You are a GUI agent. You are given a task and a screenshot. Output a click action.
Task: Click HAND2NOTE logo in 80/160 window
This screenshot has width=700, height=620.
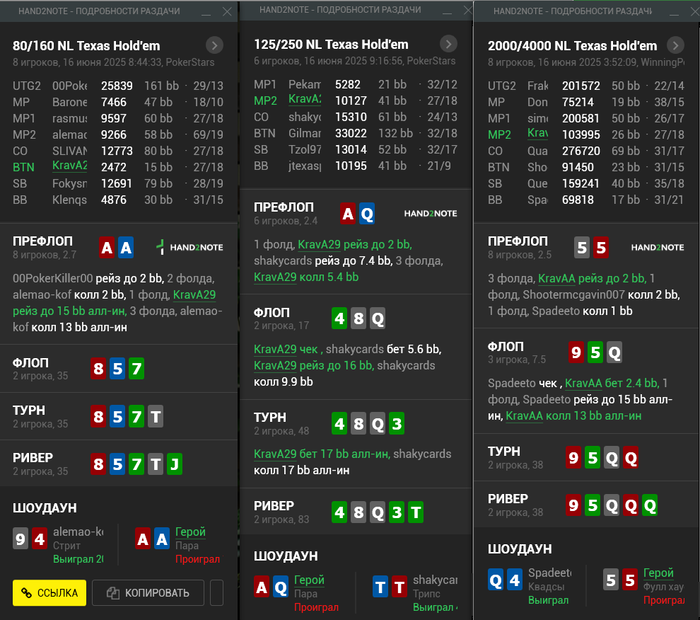tap(190, 247)
